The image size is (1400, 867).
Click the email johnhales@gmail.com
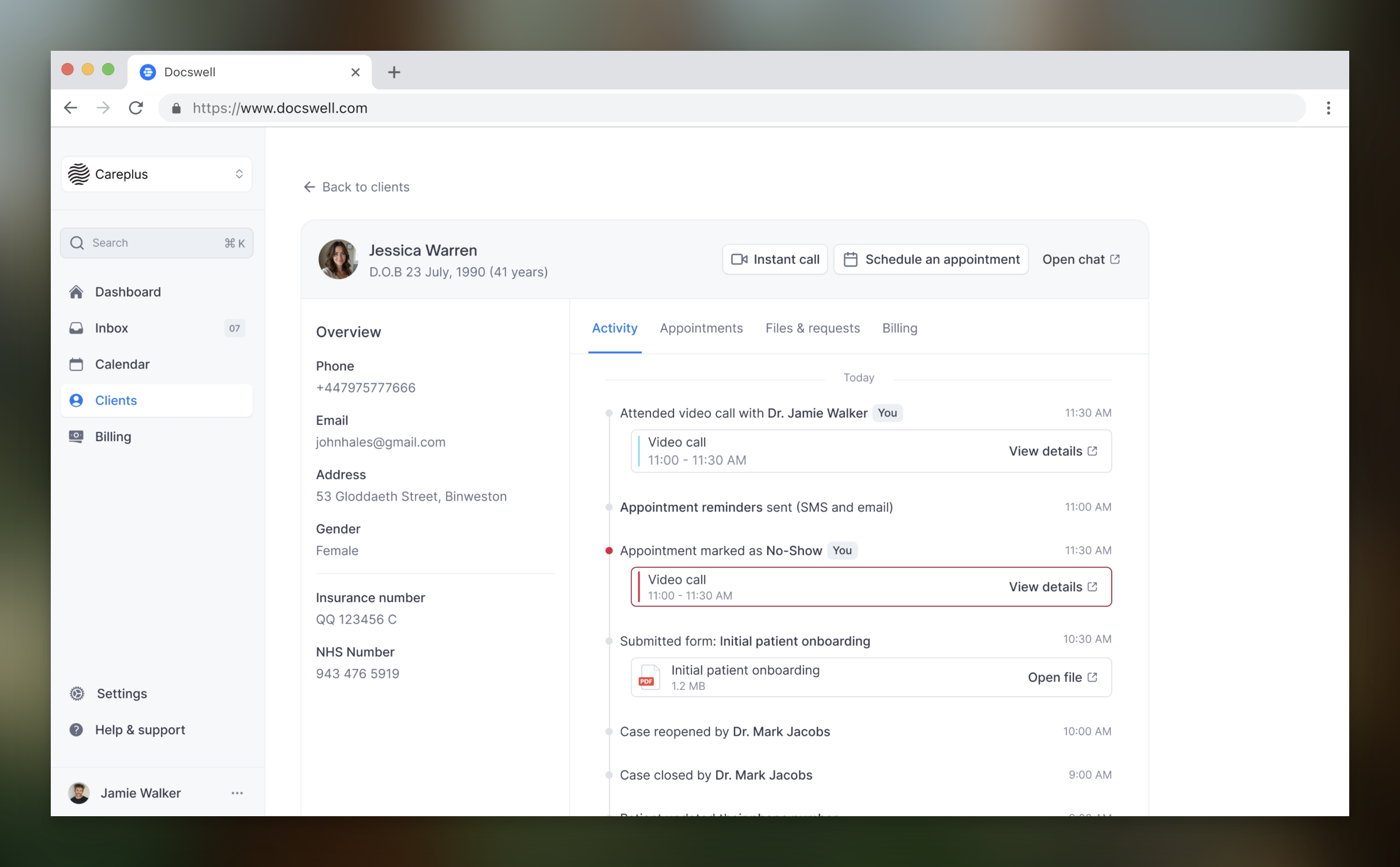tap(381, 442)
